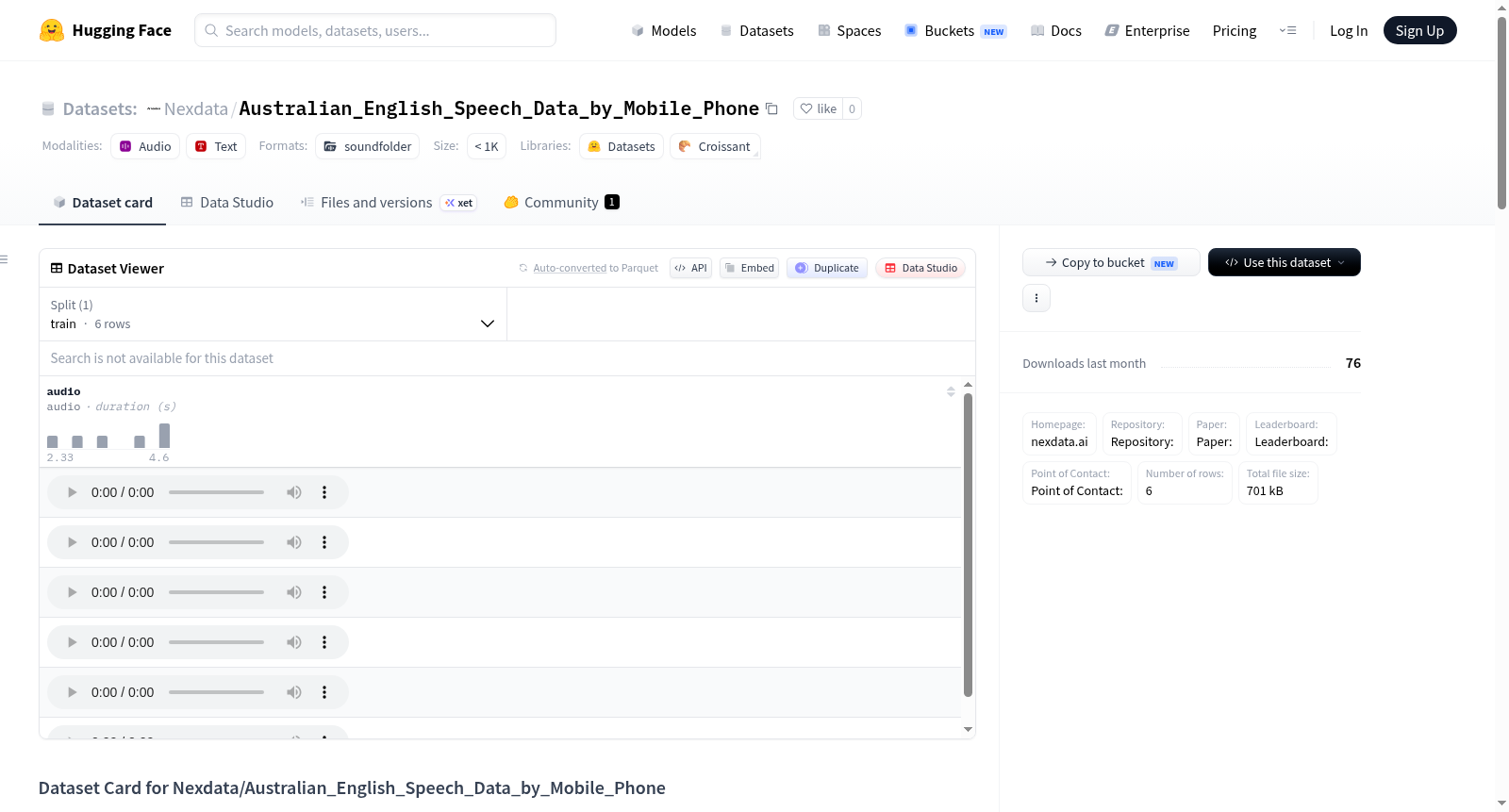Go to Models in the top navigation
Screen dimensions: 1509x812
coord(664,30)
